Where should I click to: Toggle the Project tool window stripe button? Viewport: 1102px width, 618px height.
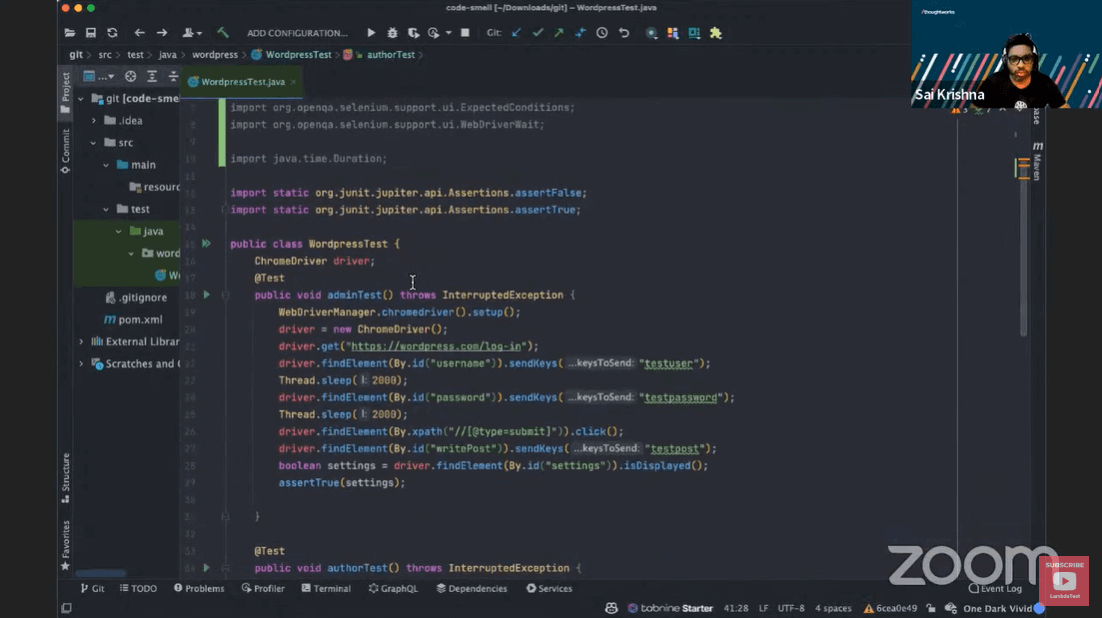66,93
